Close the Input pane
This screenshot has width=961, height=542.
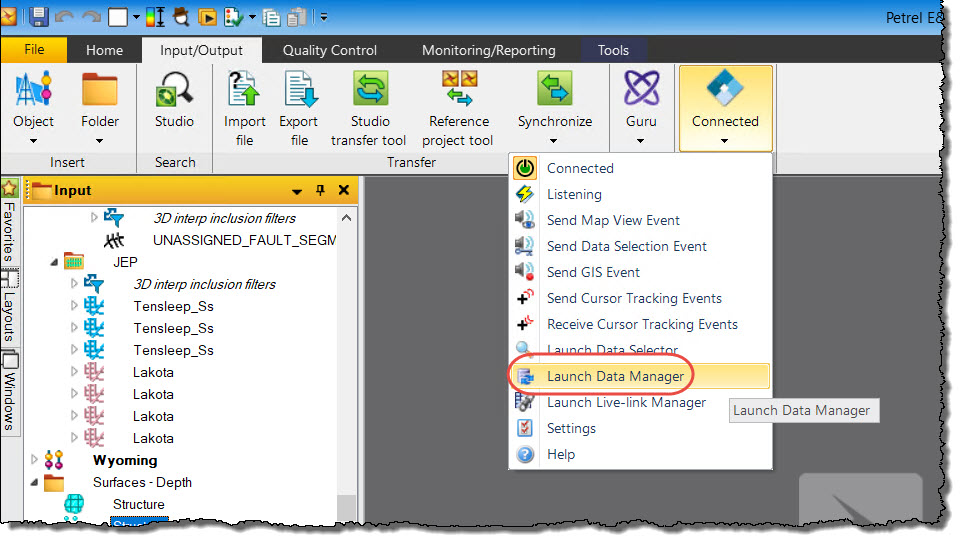[x=344, y=190]
